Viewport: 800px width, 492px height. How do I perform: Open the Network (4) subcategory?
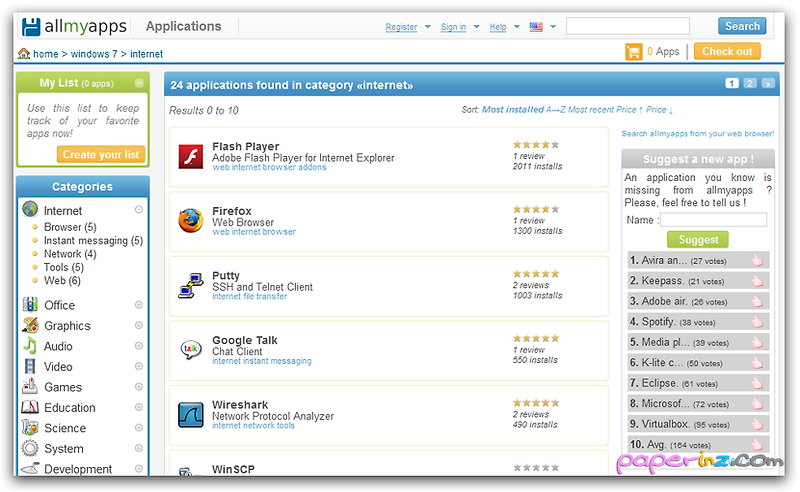(x=70, y=254)
